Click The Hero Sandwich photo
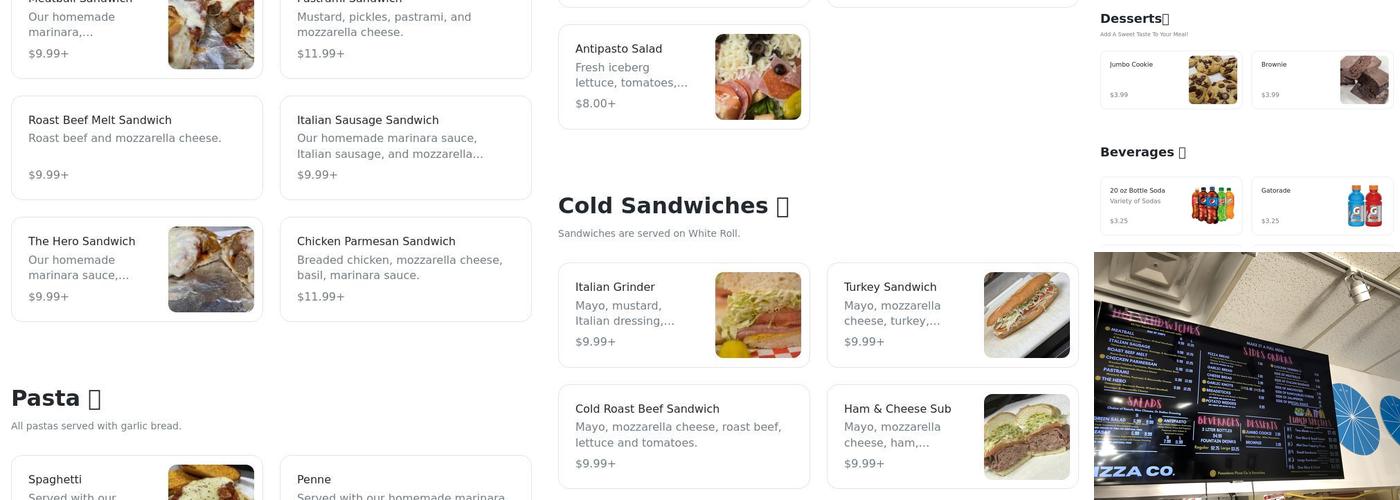 (211, 269)
